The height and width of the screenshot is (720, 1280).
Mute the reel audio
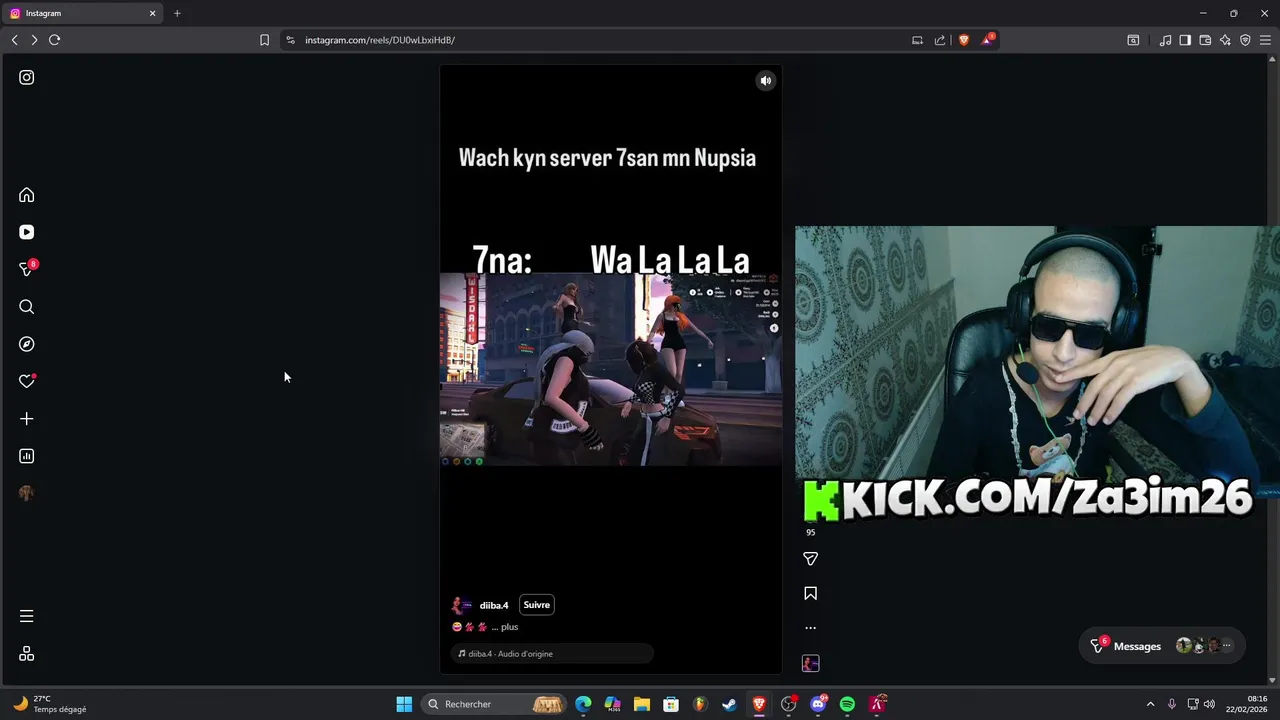coord(765,81)
